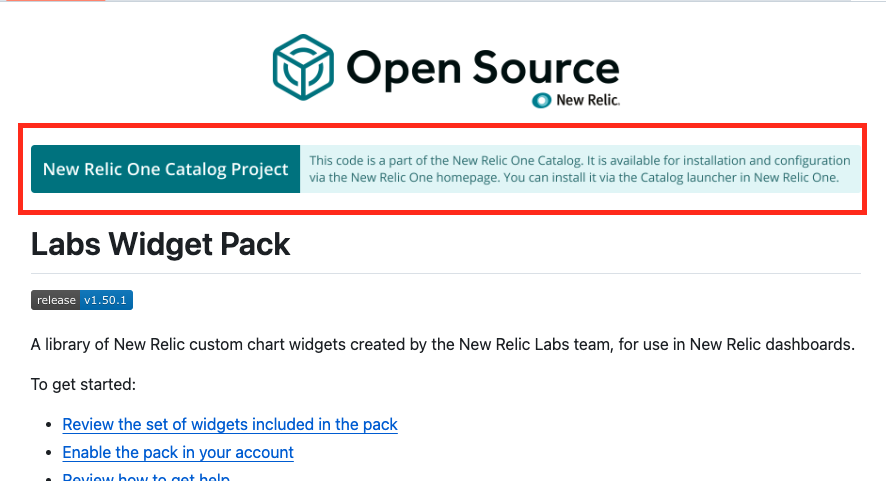
Task: Follow the "Enable the pack in your account" link
Action: (178, 453)
